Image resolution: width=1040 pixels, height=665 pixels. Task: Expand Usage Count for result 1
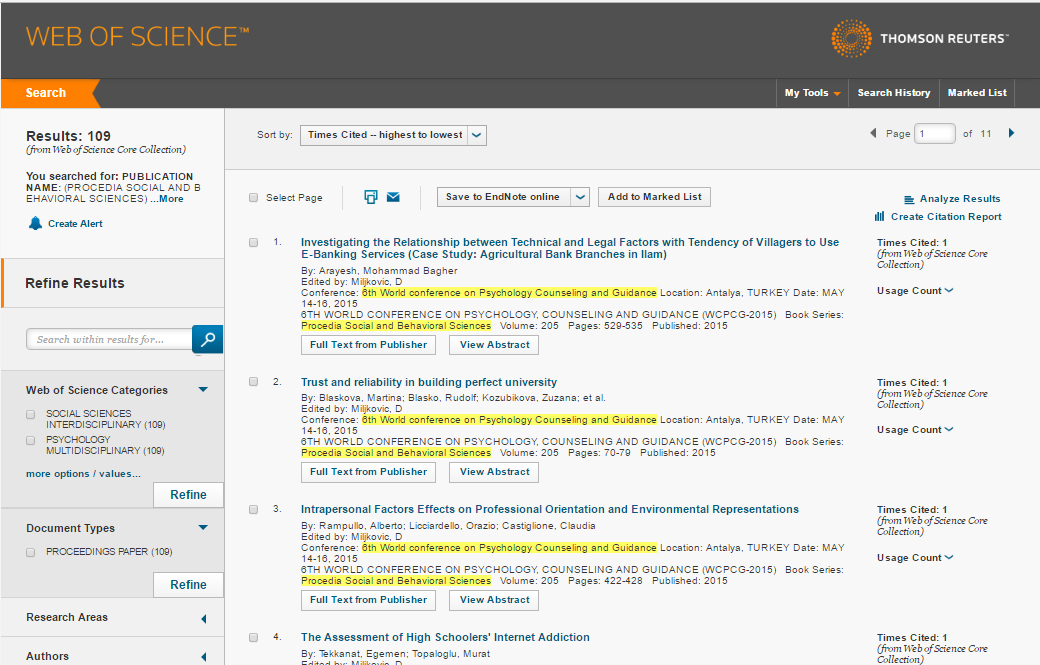tap(915, 290)
